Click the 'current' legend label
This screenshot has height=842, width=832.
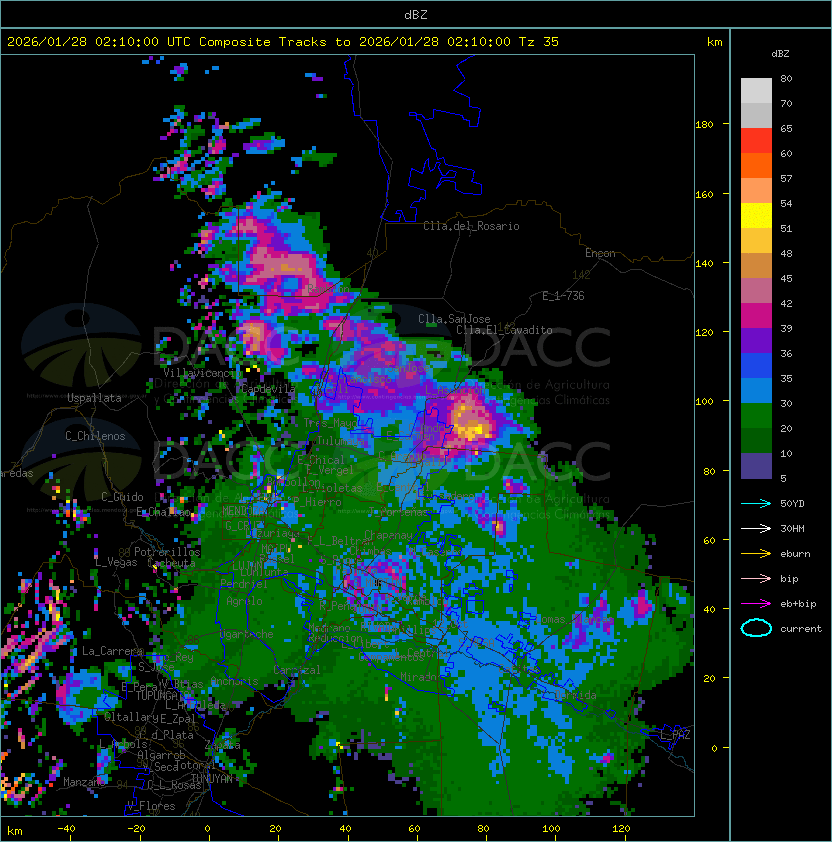click(x=801, y=629)
